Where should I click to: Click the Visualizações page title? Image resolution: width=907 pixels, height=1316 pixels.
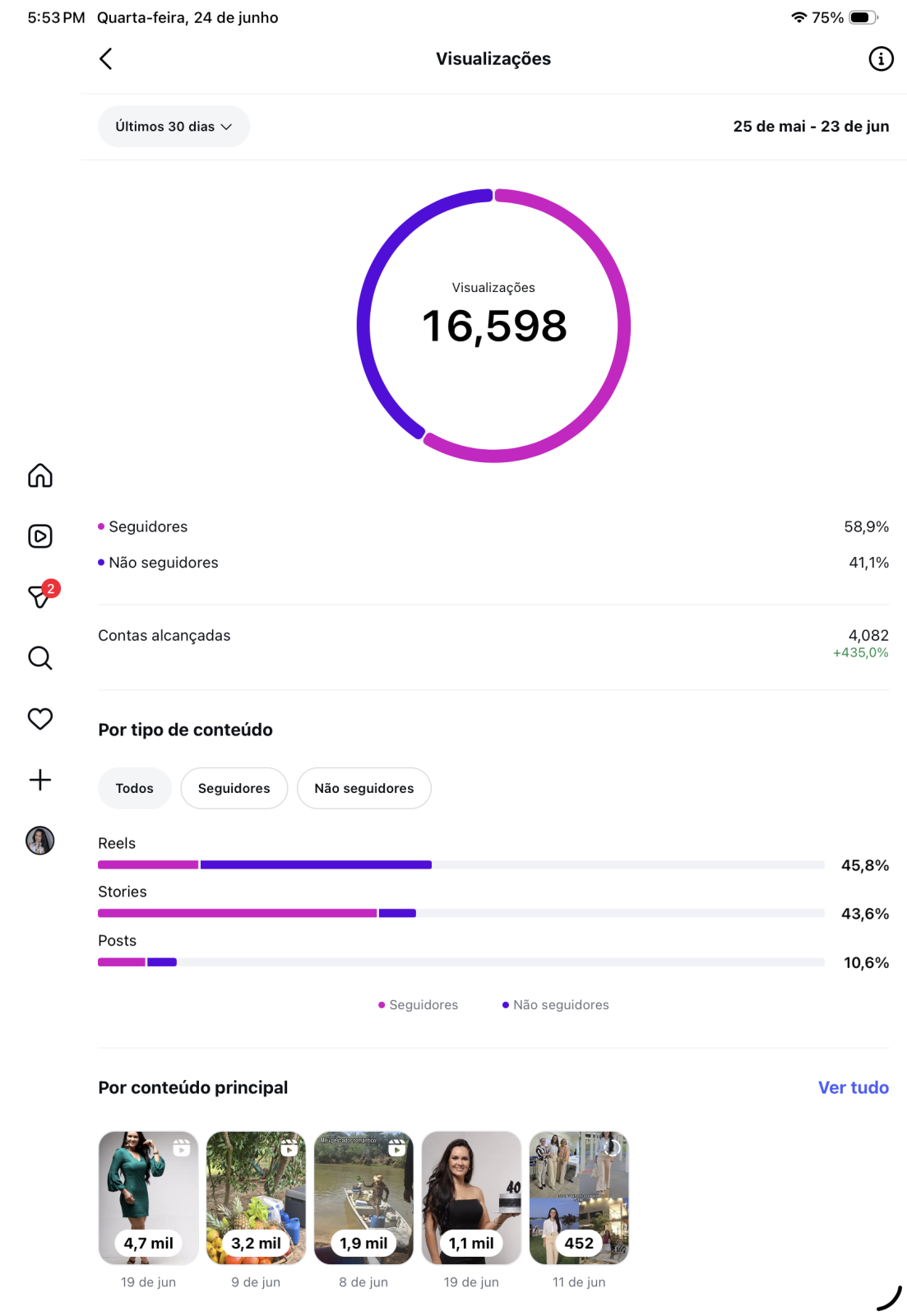pyautogui.click(x=493, y=58)
